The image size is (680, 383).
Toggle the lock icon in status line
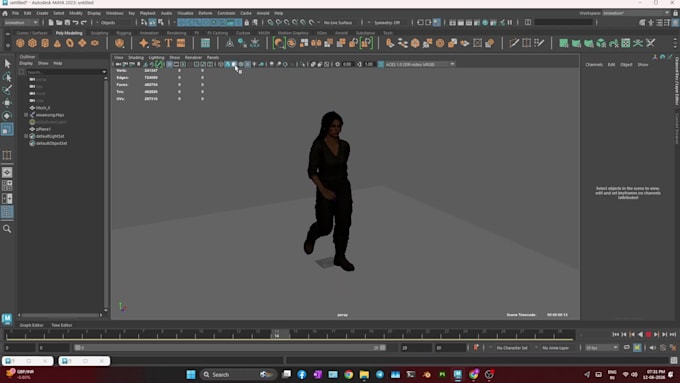pos(247,23)
